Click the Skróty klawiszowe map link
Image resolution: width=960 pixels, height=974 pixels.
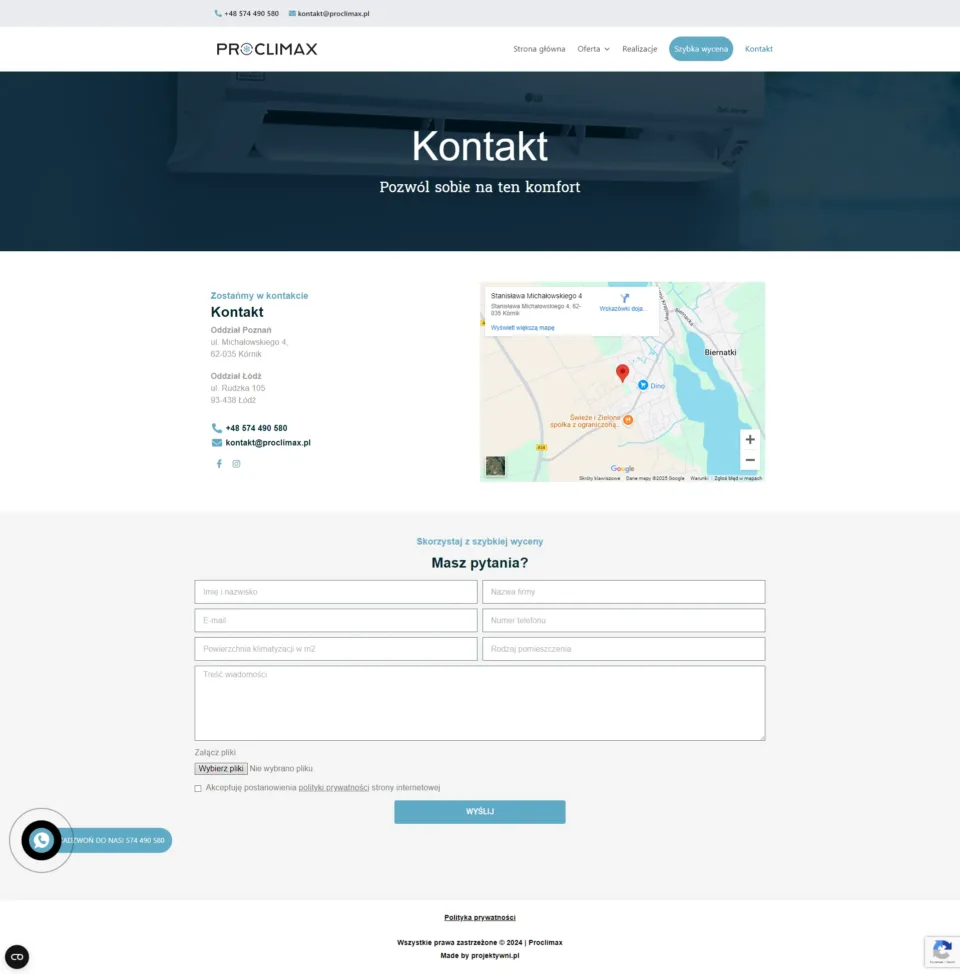click(599, 478)
